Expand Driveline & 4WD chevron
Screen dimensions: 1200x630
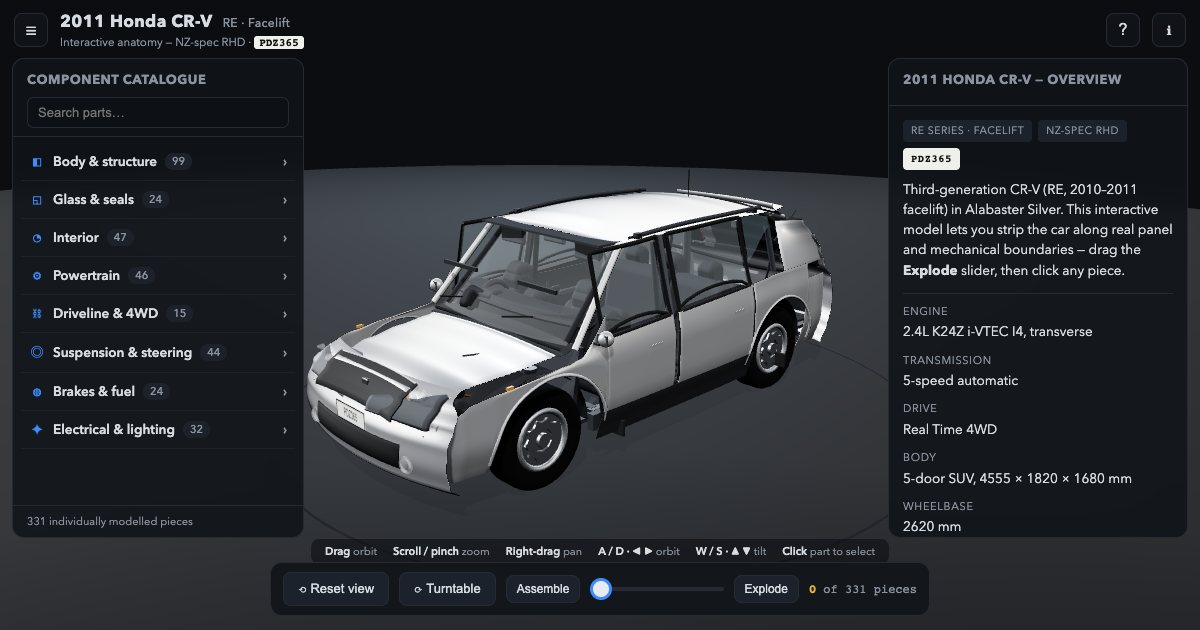(x=285, y=314)
